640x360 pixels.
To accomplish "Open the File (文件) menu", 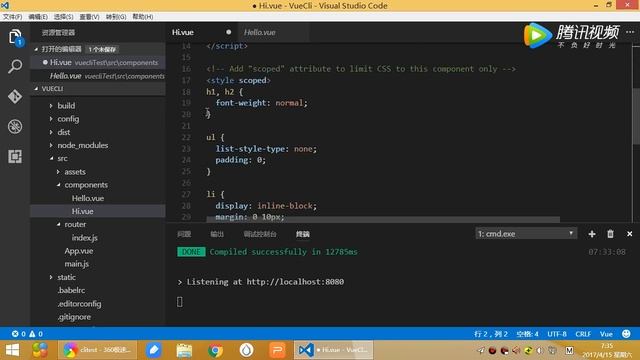I will (12, 17).
